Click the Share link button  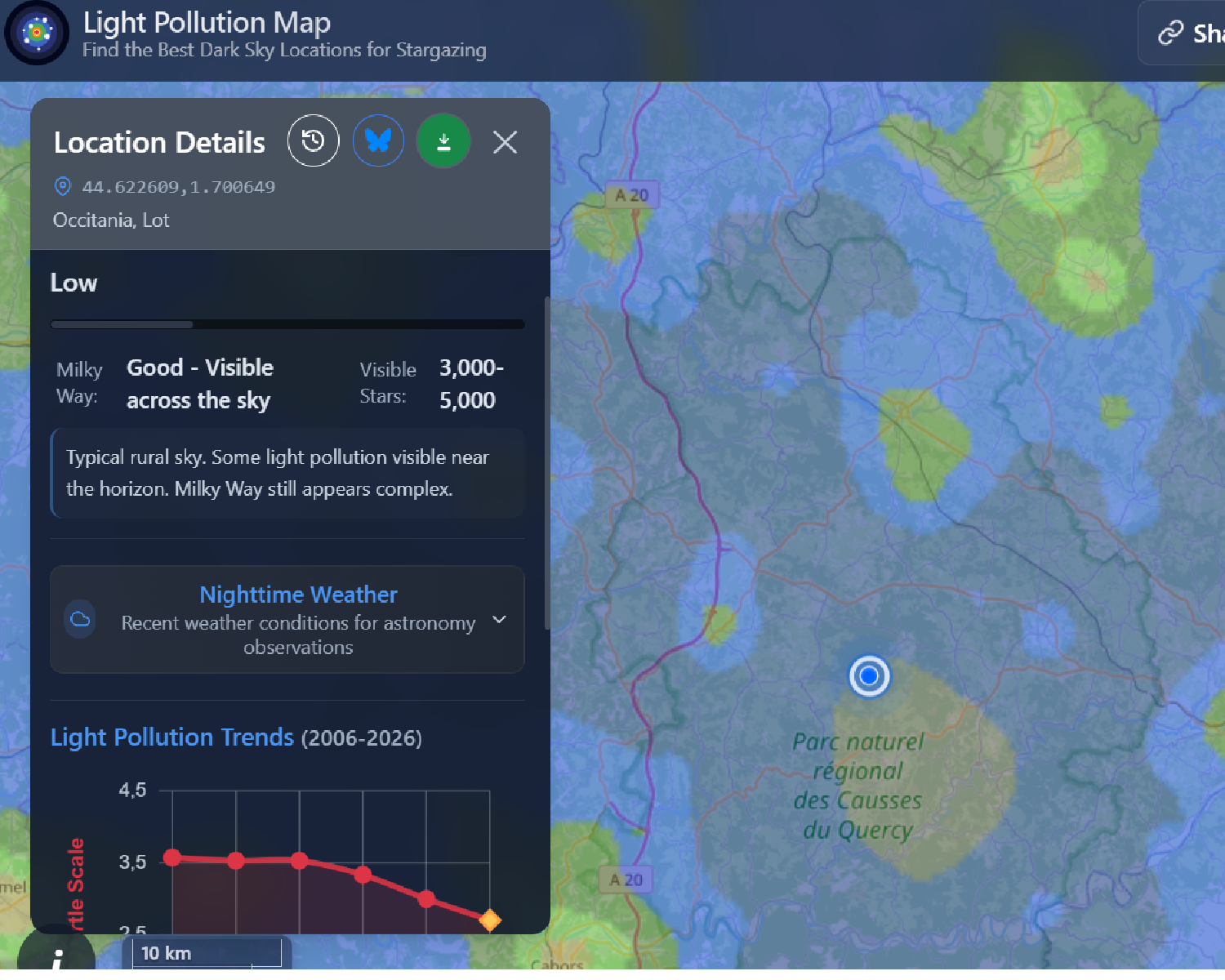(1183, 33)
